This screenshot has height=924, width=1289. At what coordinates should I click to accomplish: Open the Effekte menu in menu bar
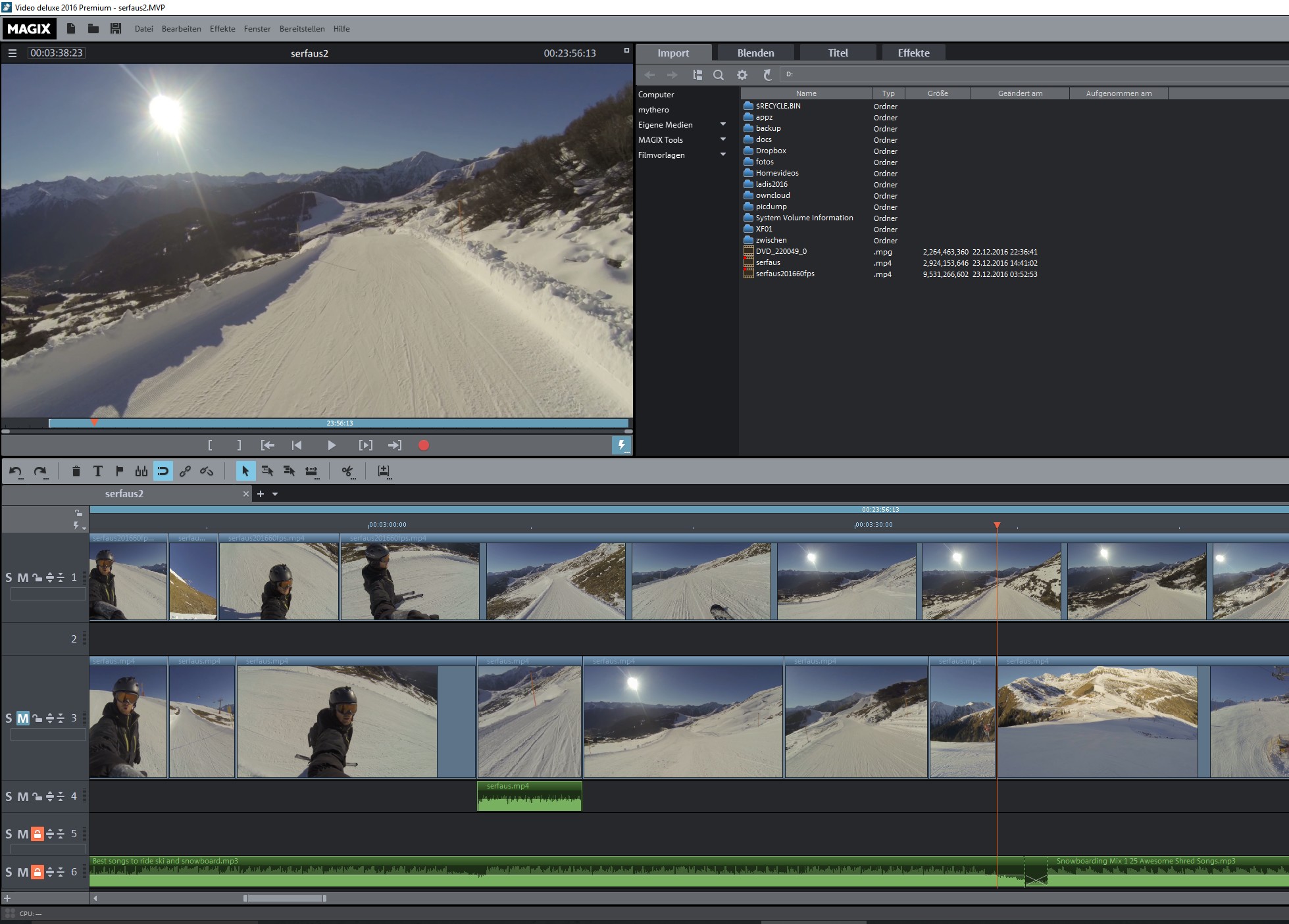tap(222, 29)
